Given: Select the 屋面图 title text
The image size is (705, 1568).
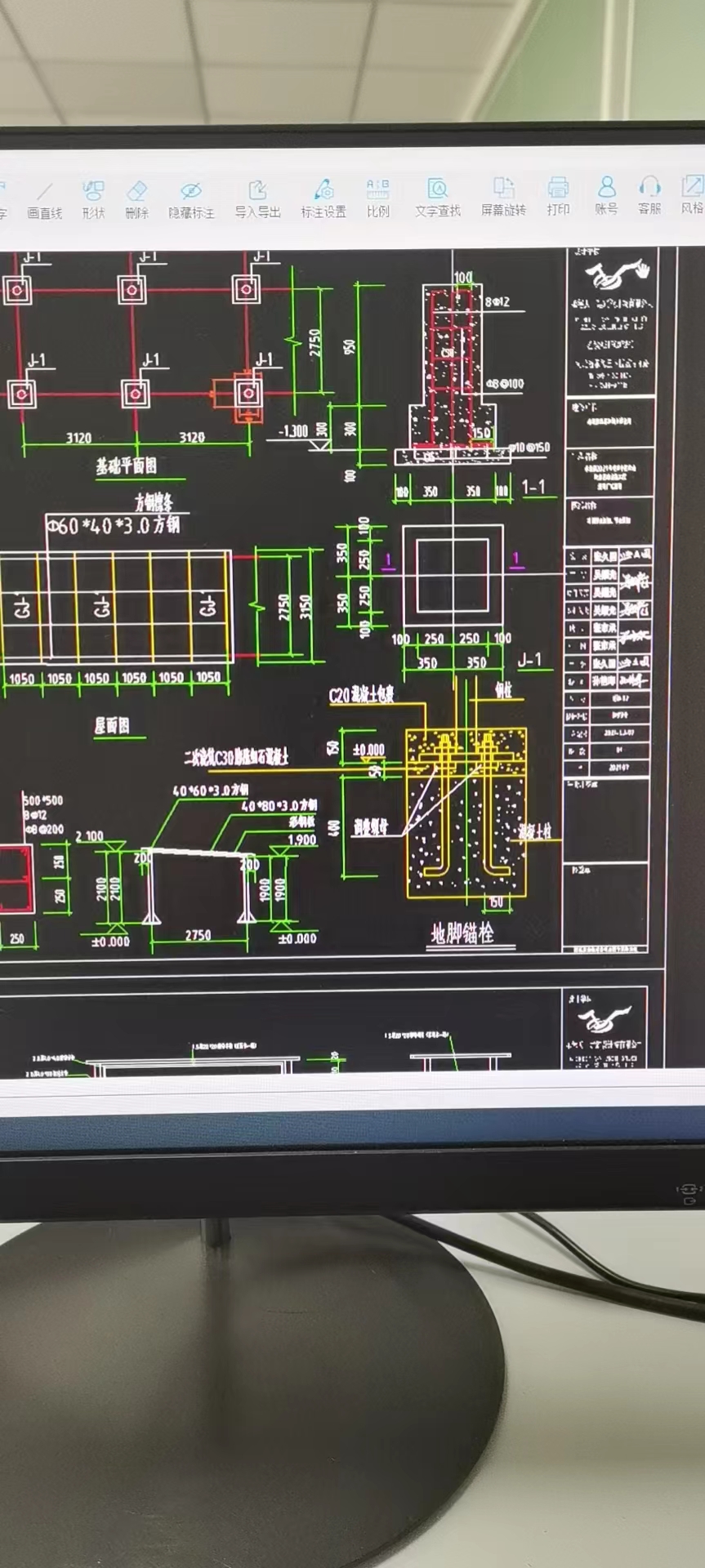Looking at the screenshot, I should pyautogui.click(x=112, y=725).
